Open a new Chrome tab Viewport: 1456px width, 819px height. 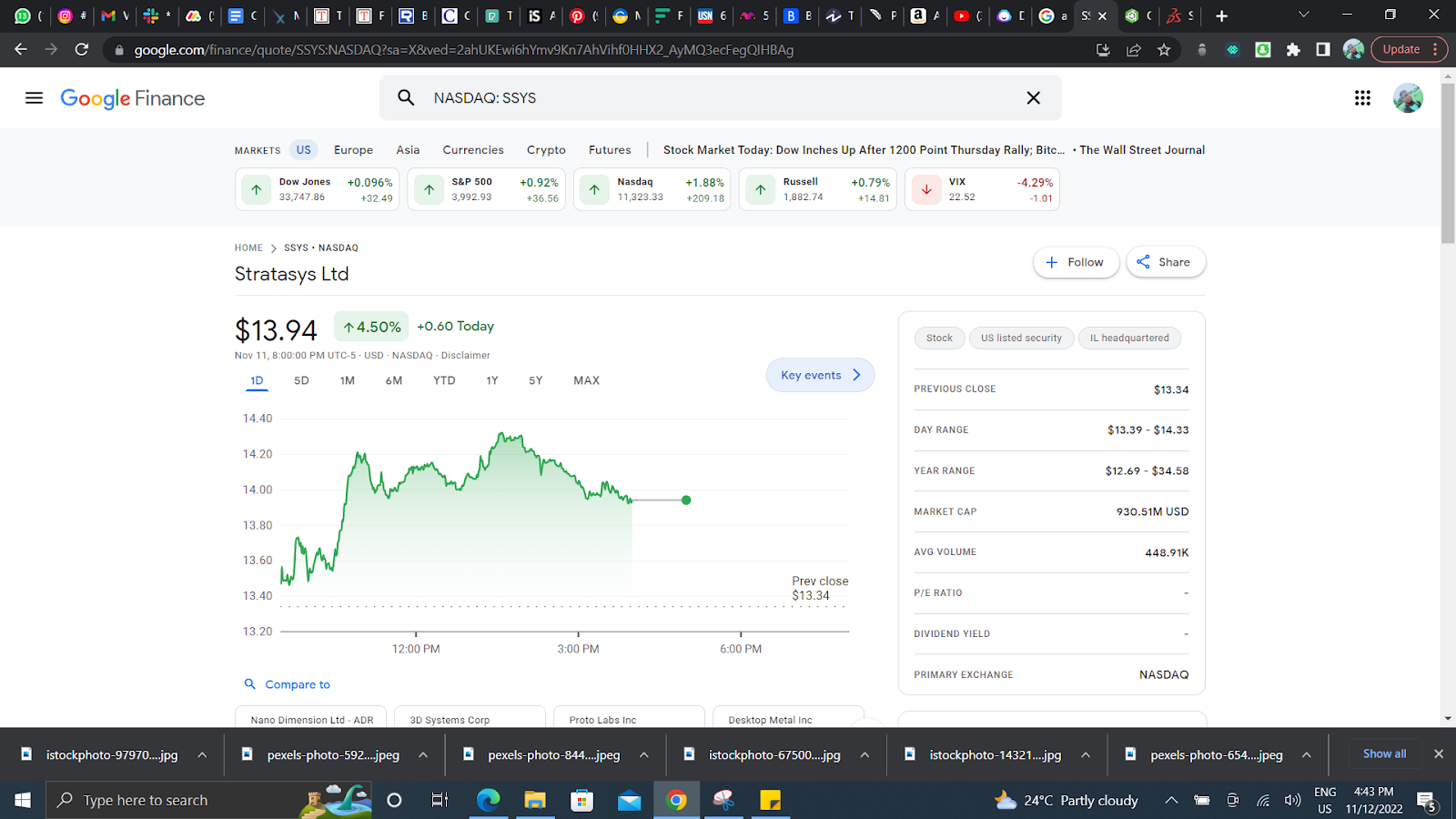click(x=1221, y=15)
